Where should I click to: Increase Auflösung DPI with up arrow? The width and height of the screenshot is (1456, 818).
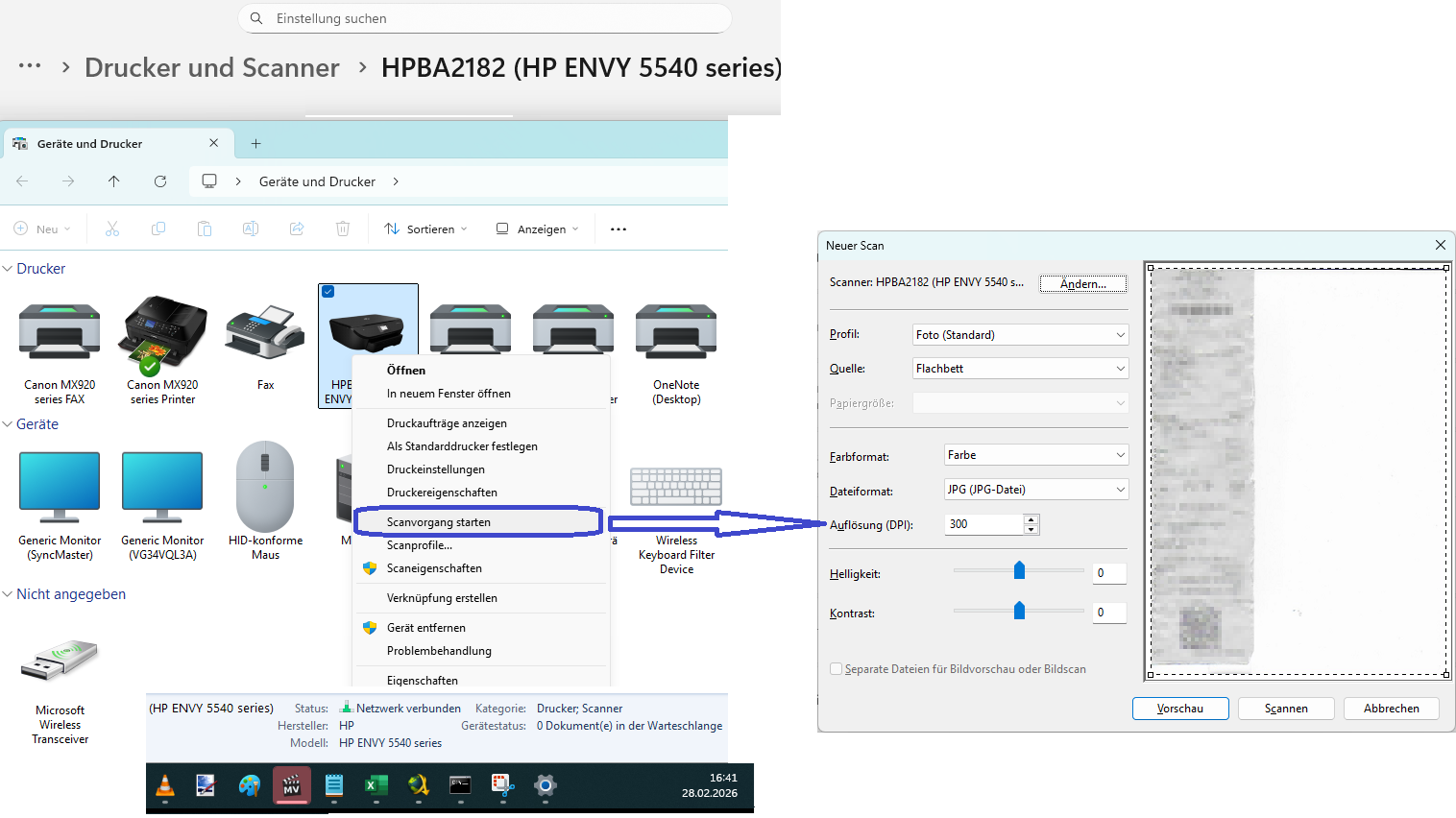[x=1031, y=519]
